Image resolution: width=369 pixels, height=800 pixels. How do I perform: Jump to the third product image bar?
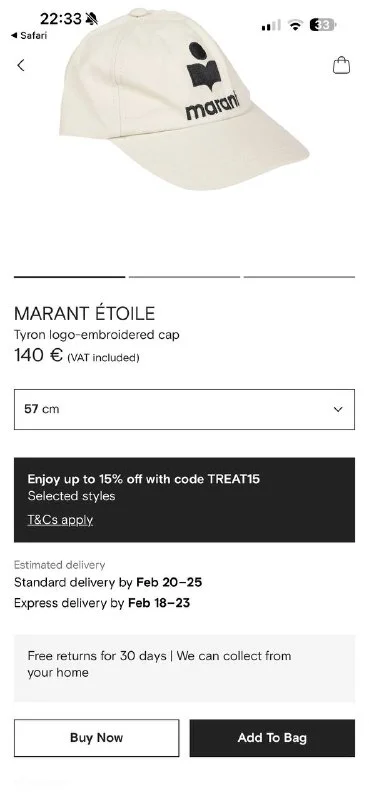pos(299,277)
